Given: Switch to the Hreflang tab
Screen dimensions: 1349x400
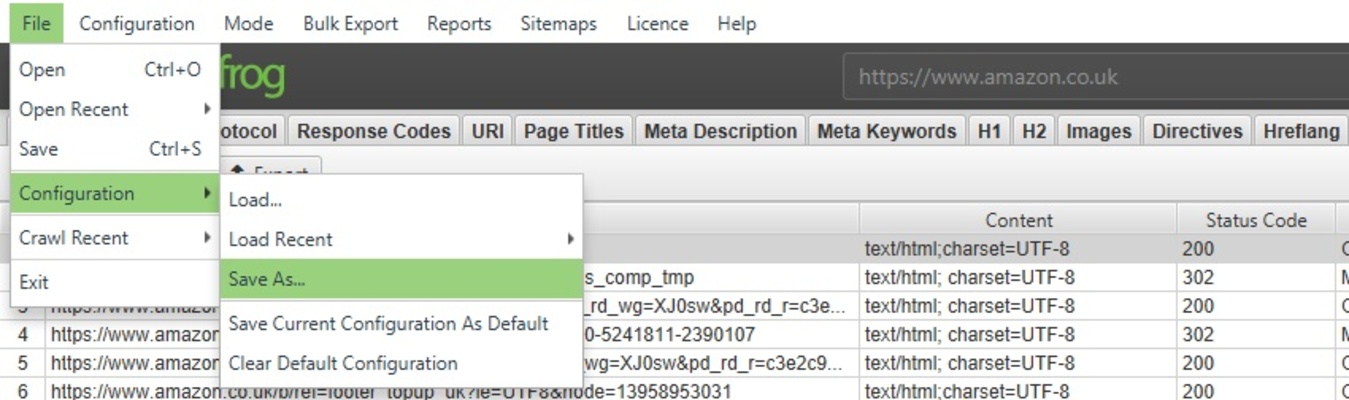Looking at the screenshot, I should [1300, 131].
